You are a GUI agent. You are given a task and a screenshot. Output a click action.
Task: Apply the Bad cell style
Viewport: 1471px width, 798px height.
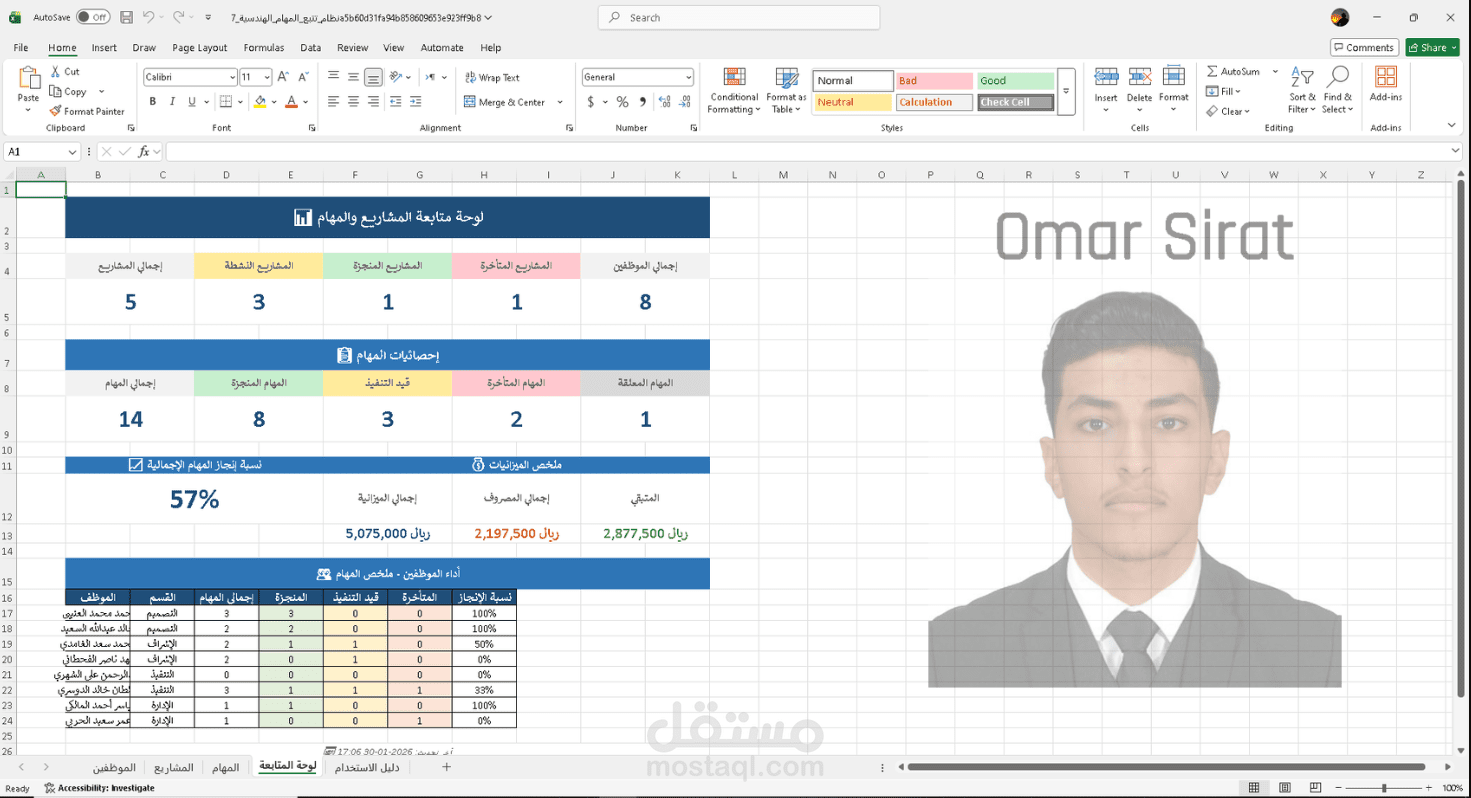point(934,81)
